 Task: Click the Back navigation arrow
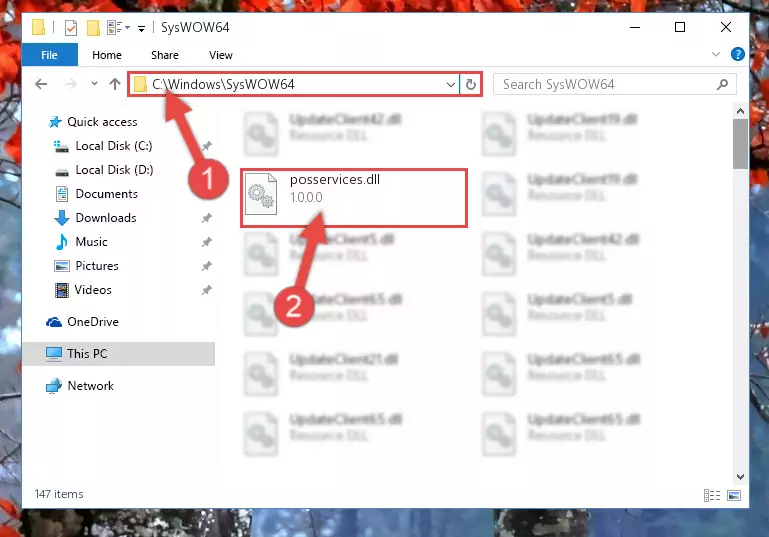coord(41,84)
